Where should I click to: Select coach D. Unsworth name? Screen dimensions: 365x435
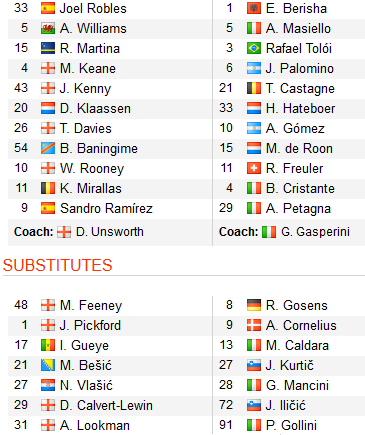point(110,232)
